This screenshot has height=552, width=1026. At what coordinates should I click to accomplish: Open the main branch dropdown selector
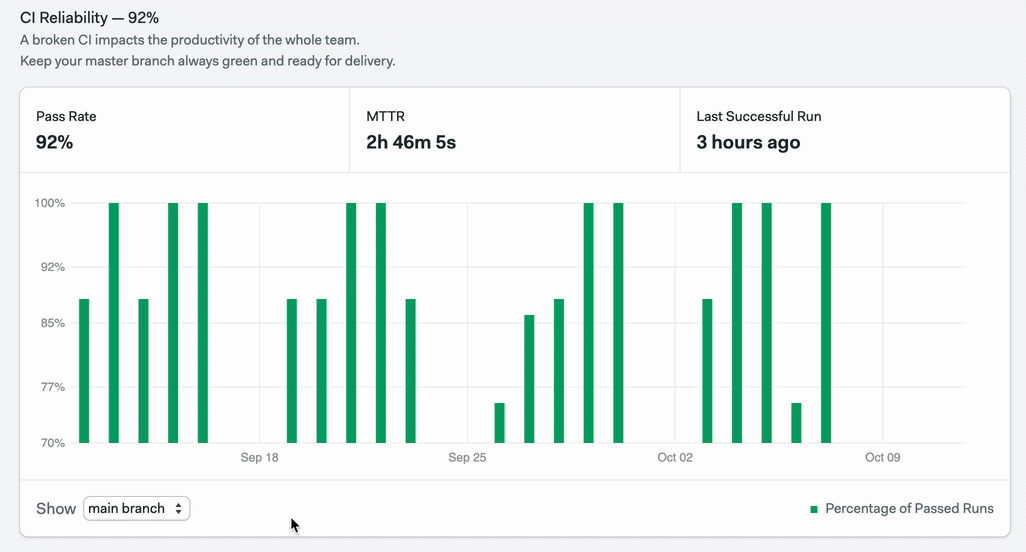136,508
